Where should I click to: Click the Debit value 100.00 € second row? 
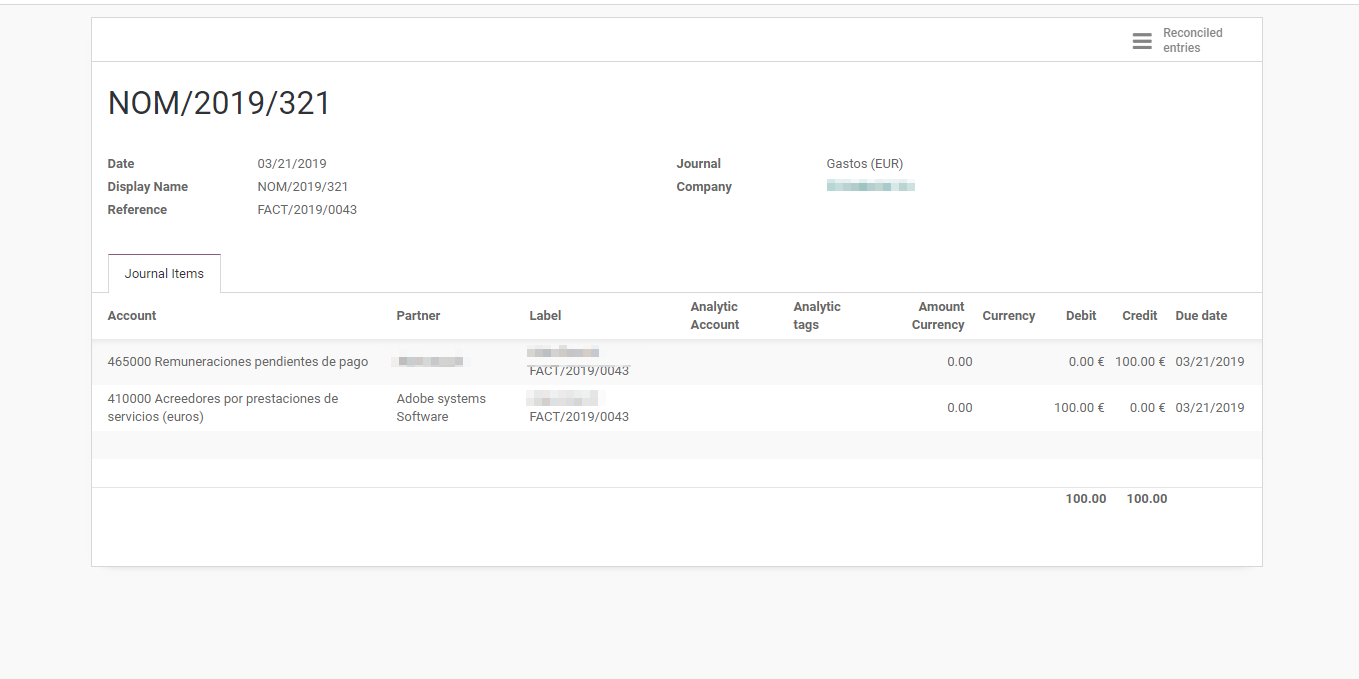[x=1078, y=407]
